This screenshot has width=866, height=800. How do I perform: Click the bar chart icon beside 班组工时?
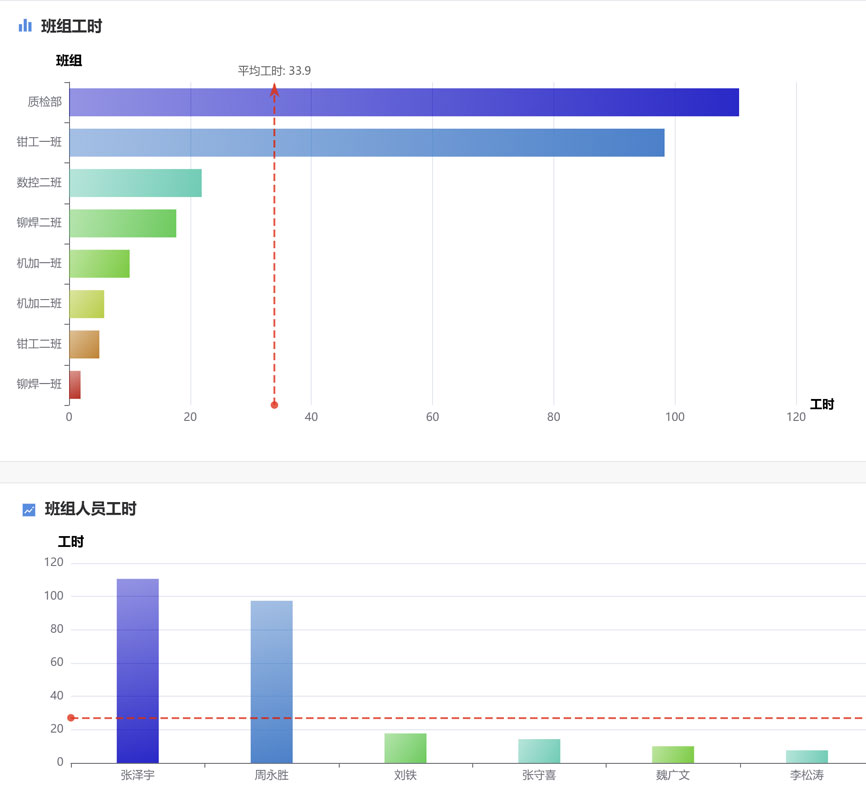pyautogui.click(x=25, y=26)
